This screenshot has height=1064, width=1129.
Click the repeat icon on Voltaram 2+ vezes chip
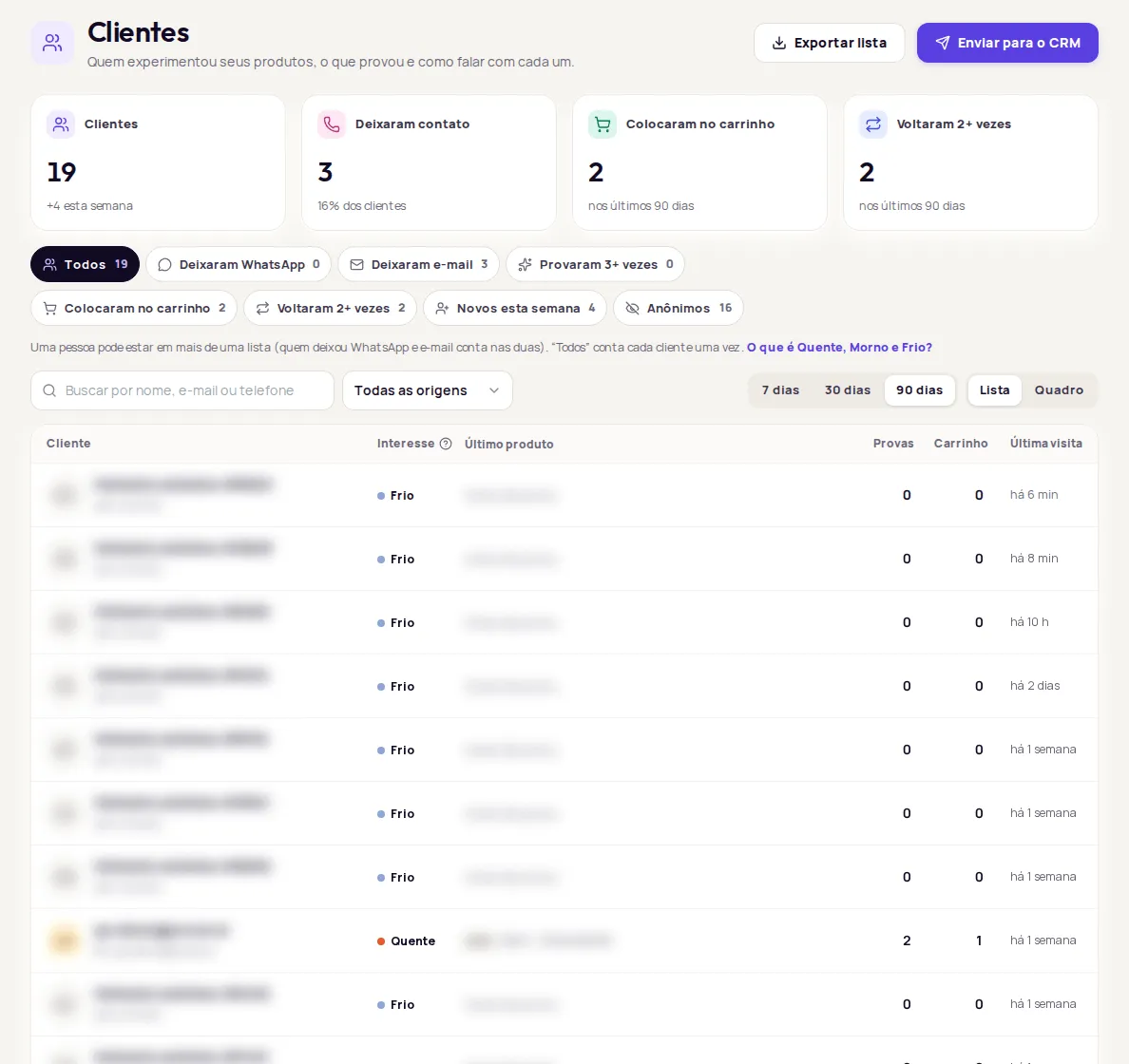click(263, 308)
